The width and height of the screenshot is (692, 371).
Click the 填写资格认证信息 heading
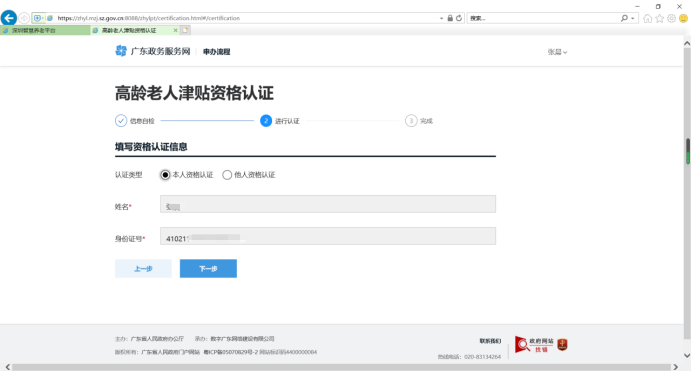coord(151,147)
